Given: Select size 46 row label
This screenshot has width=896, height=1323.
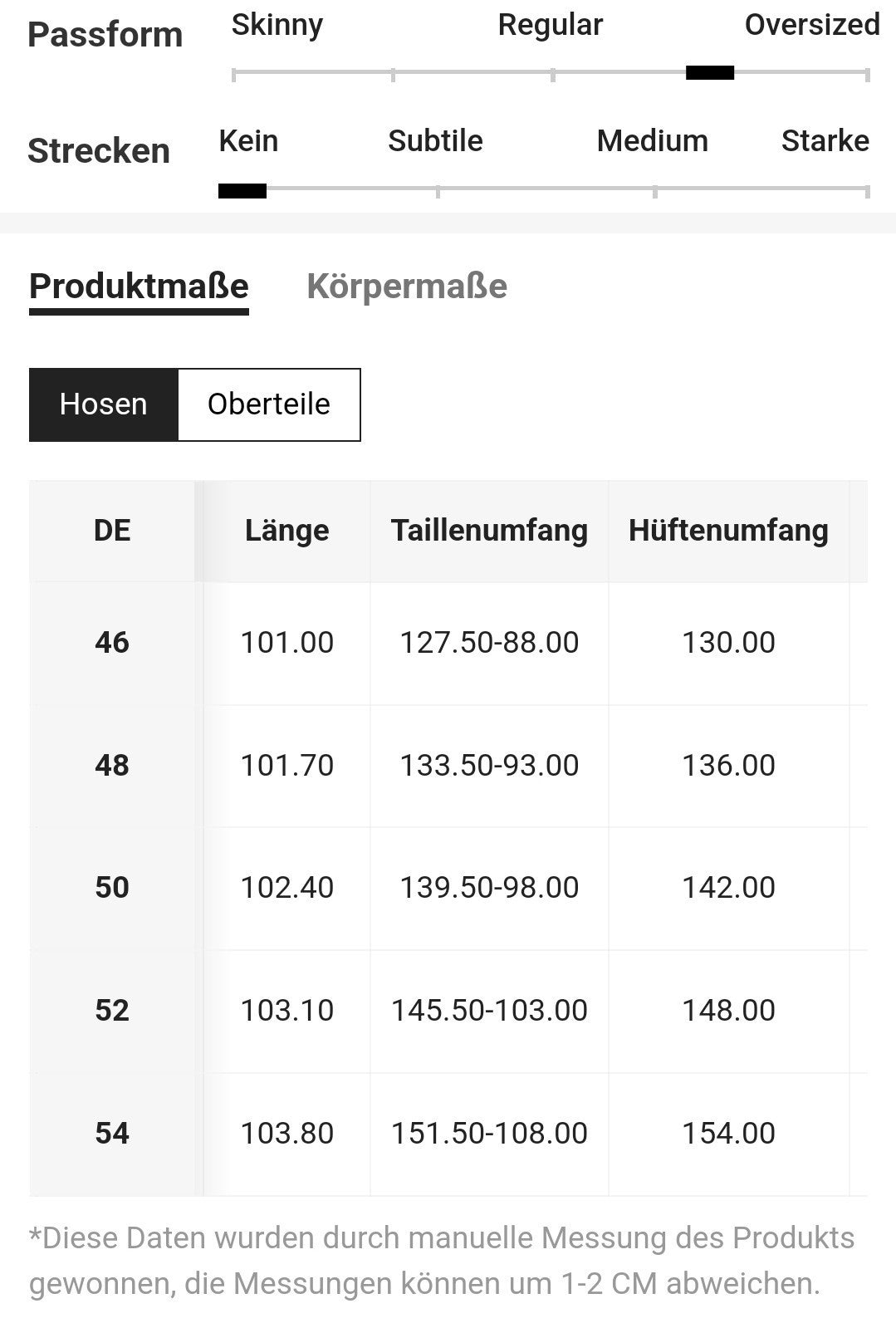Looking at the screenshot, I should (x=112, y=643).
